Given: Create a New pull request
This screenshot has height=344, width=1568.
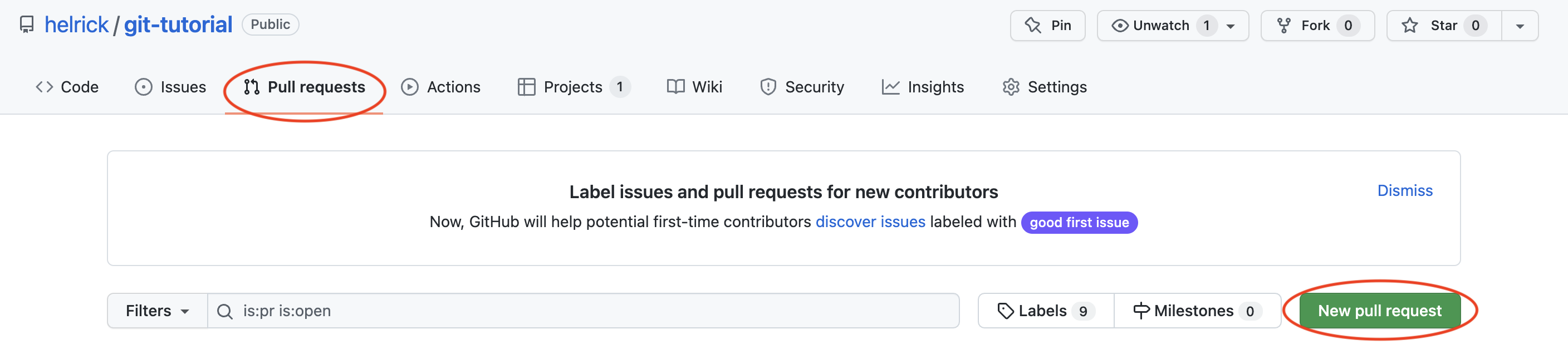Looking at the screenshot, I should 1379,311.
